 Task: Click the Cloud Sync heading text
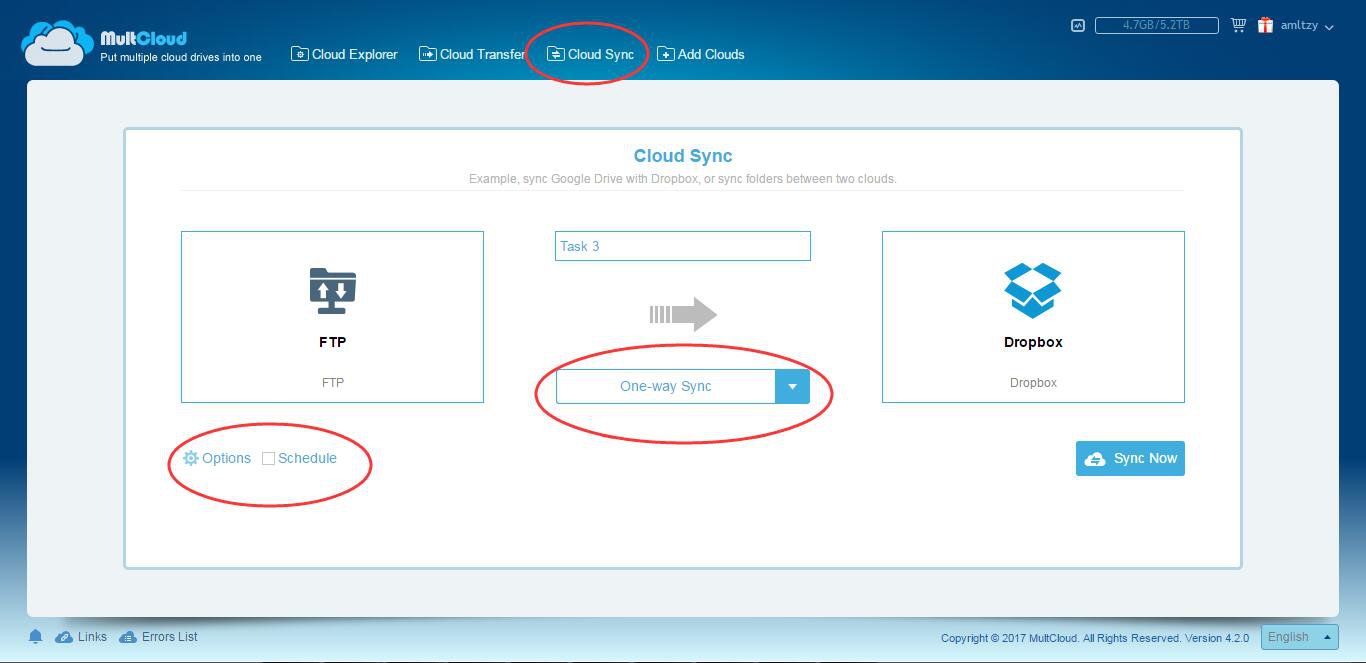click(x=683, y=156)
